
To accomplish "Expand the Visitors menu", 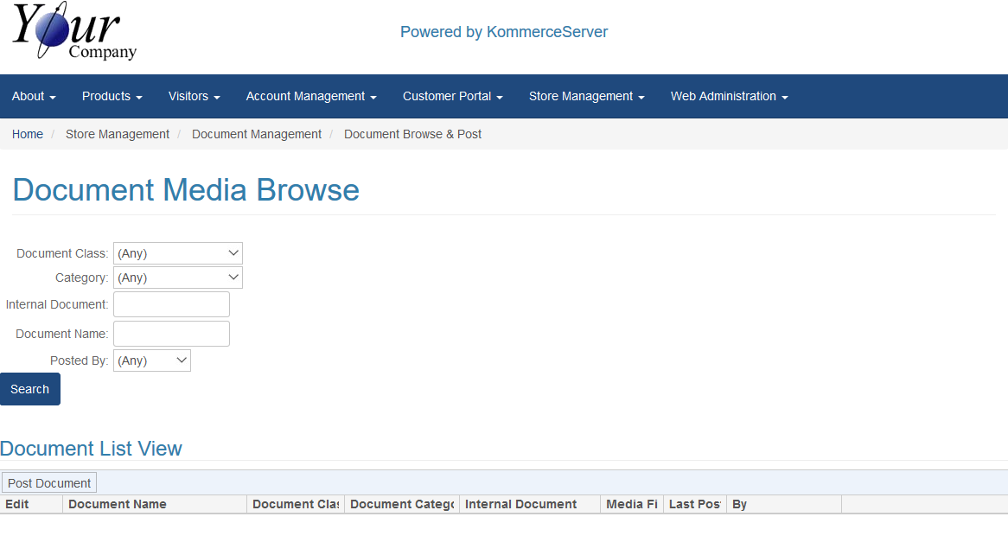I will pos(194,97).
